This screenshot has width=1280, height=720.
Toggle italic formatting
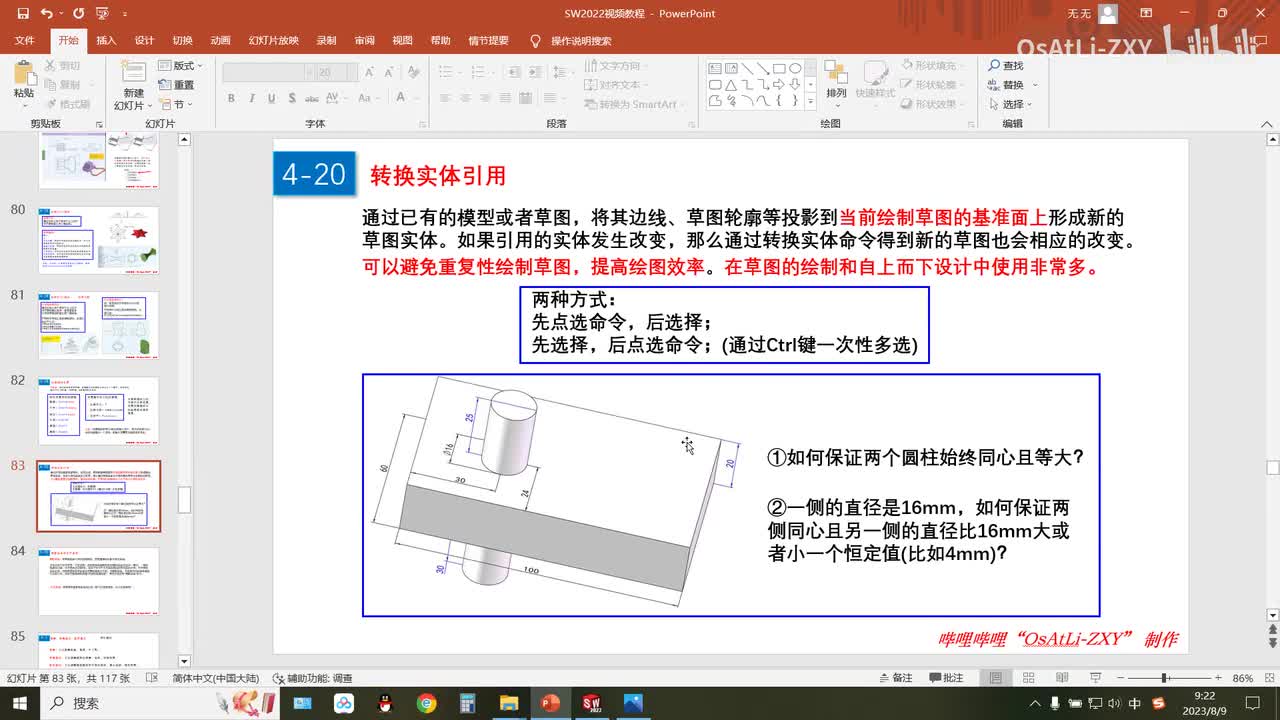[250, 98]
